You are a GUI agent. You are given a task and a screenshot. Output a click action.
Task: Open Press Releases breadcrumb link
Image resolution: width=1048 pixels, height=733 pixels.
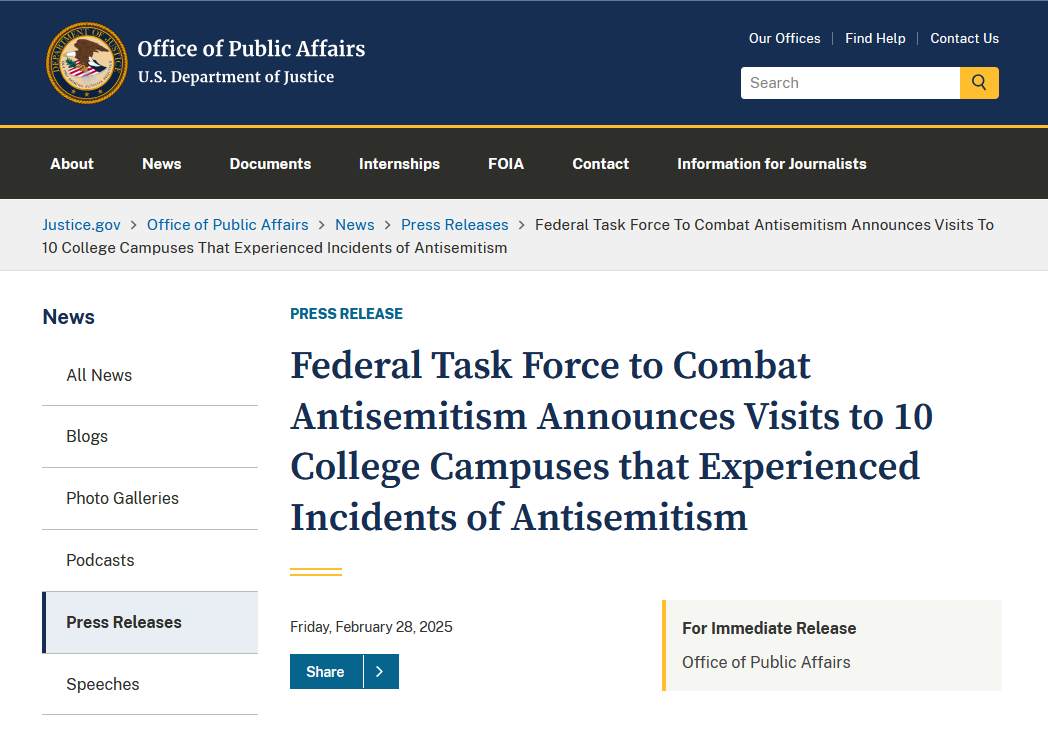click(455, 225)
